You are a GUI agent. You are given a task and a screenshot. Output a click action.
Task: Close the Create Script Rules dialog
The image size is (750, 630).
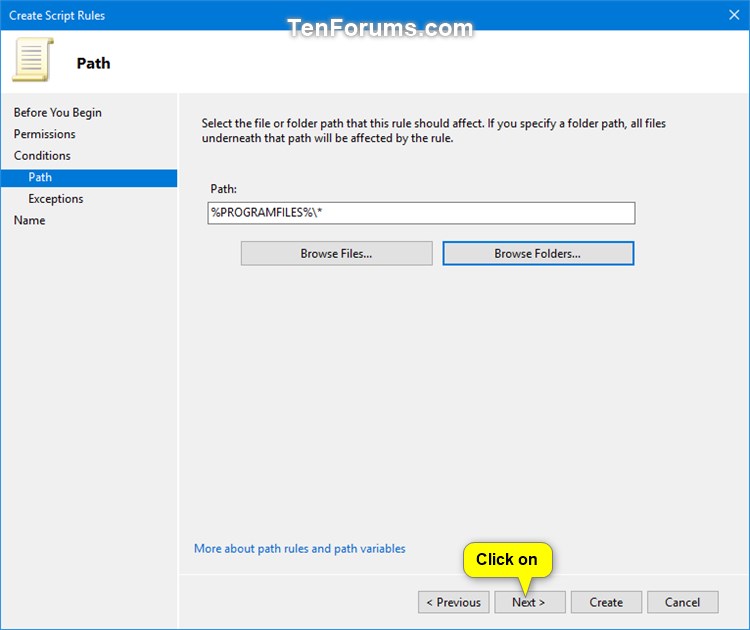point(734,15)
